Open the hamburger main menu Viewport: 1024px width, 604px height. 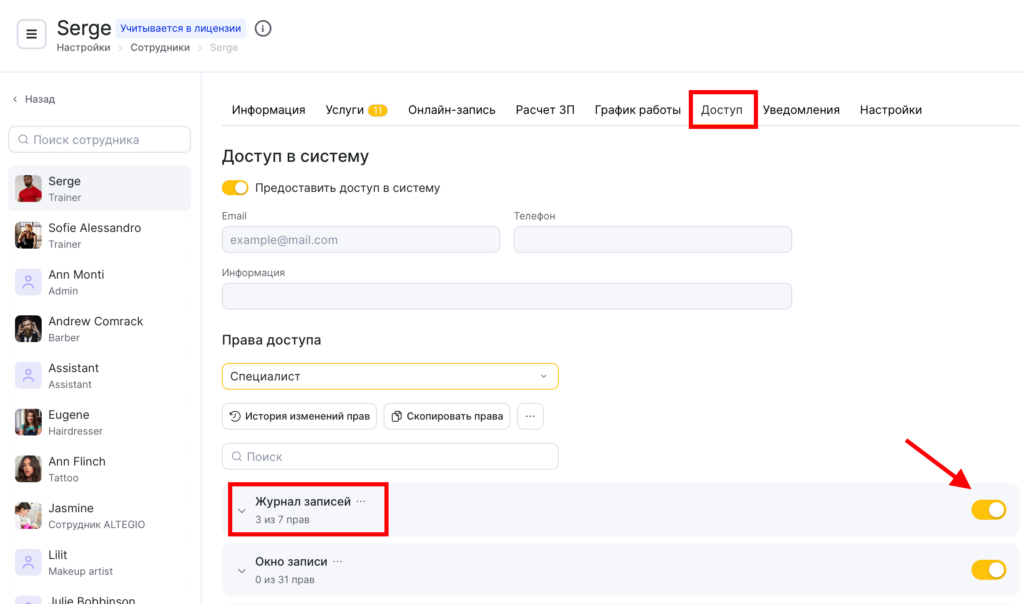[31, 34]
